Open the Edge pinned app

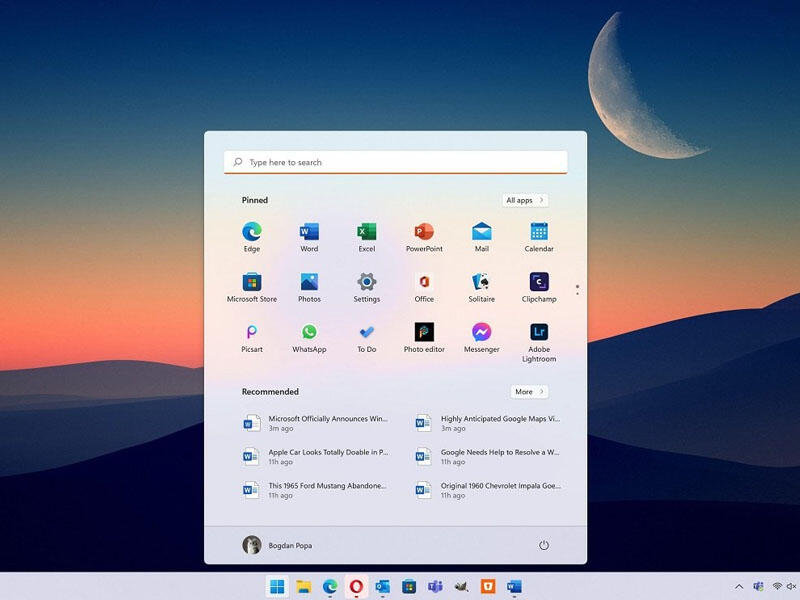(x=252, y=237)
